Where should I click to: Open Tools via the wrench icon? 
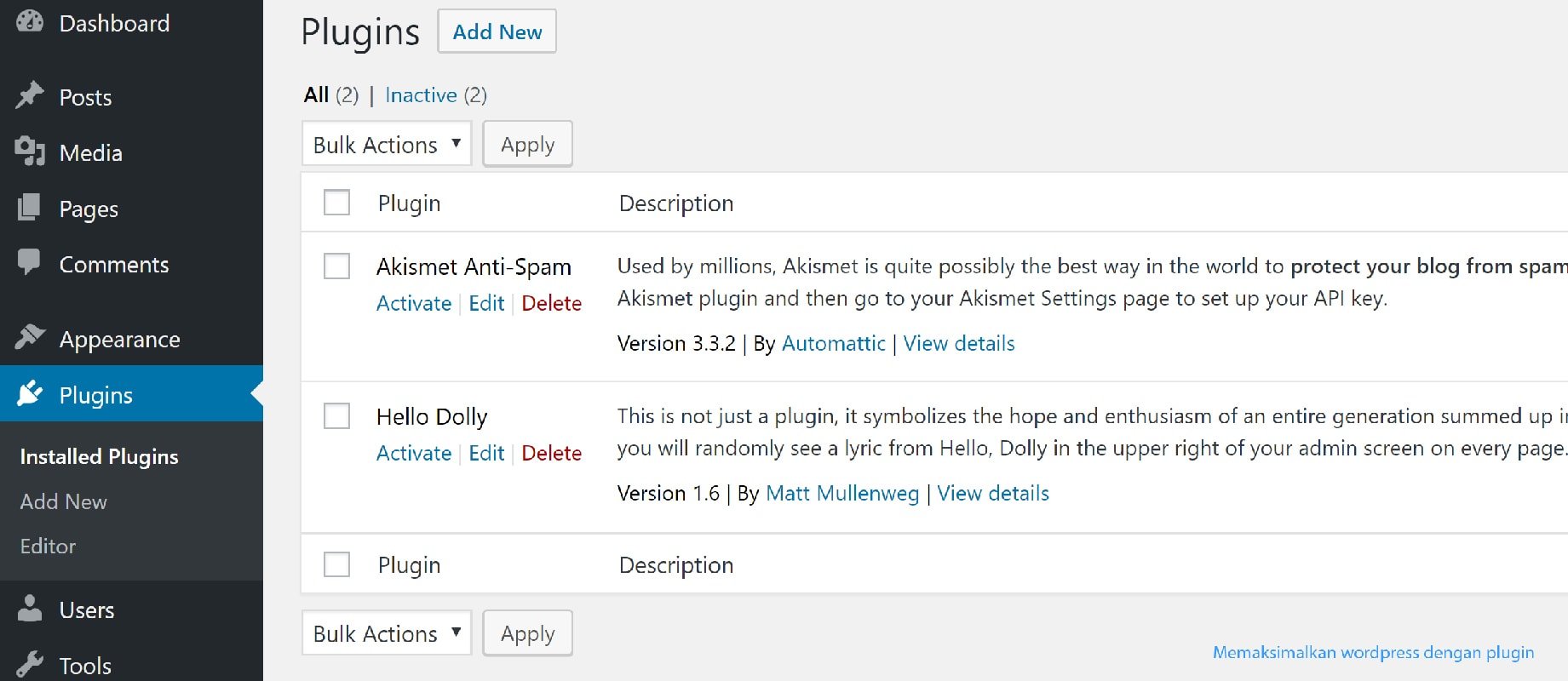click(30, 665)
